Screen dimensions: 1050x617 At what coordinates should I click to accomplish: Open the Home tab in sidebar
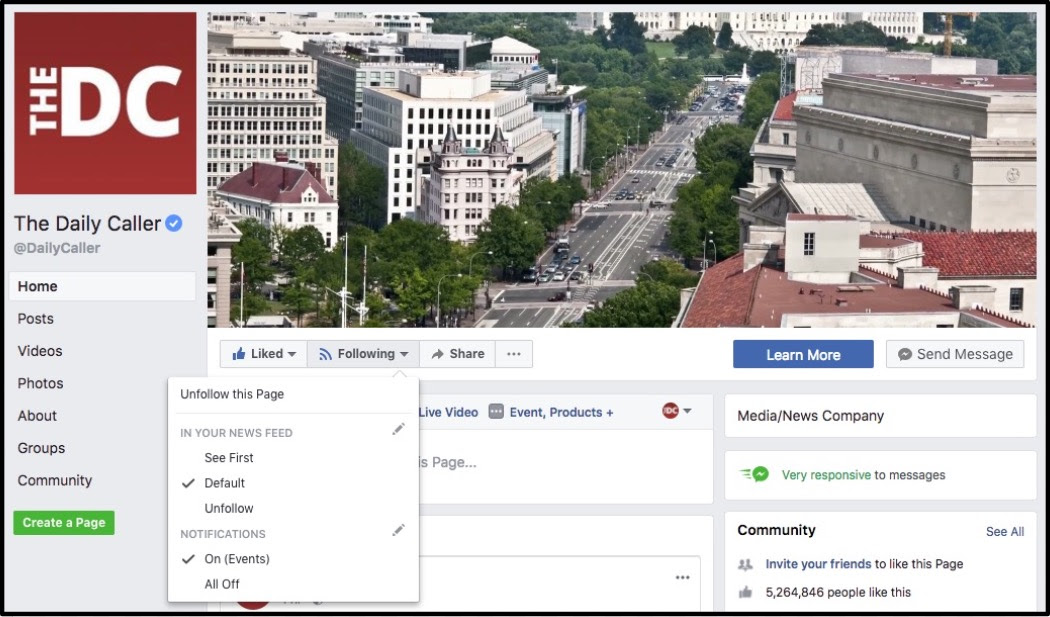[102, 286]
